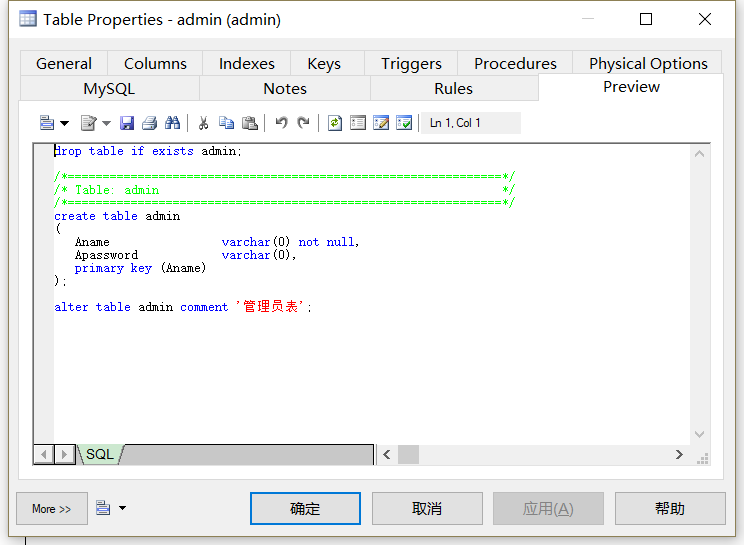The image size is (744, 545).
Task: Close the Table Properties dialog
Action: pos(705,19)
